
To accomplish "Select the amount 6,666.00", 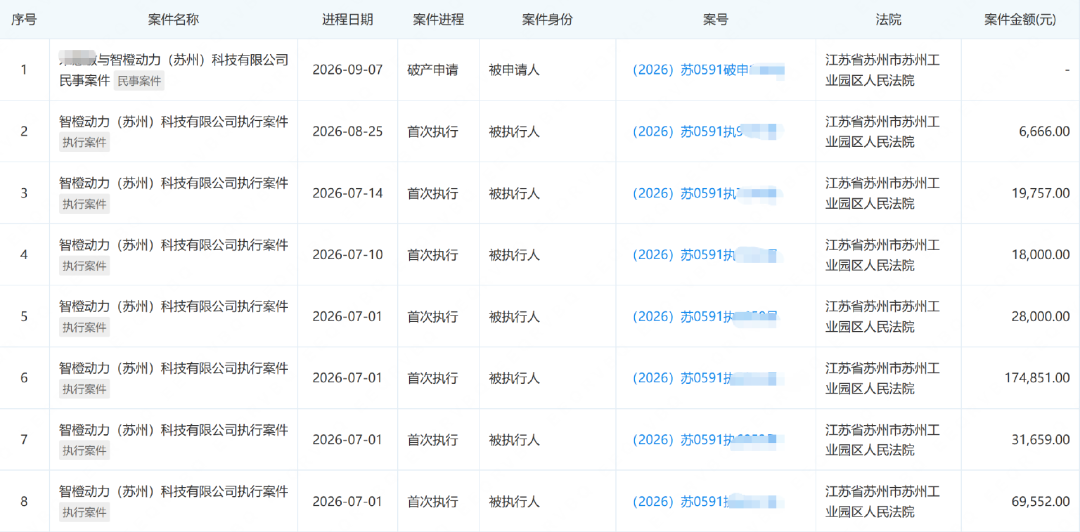I will click(1044, 131).
